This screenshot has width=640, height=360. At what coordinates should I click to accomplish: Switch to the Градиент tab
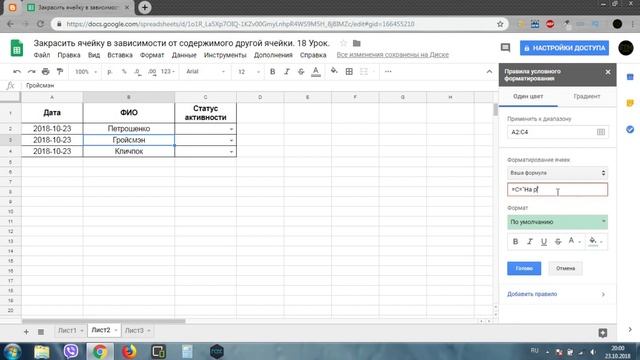click(x=587, y=97)
